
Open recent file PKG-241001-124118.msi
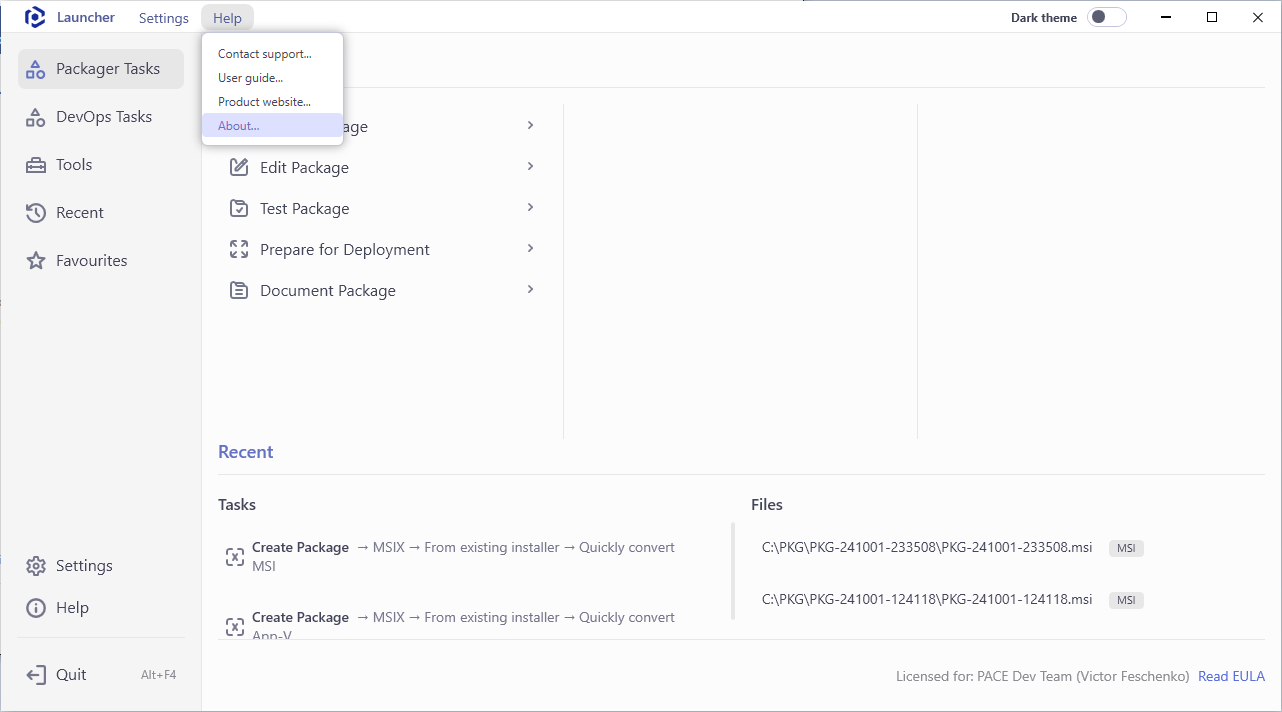(x=927, y=599)
